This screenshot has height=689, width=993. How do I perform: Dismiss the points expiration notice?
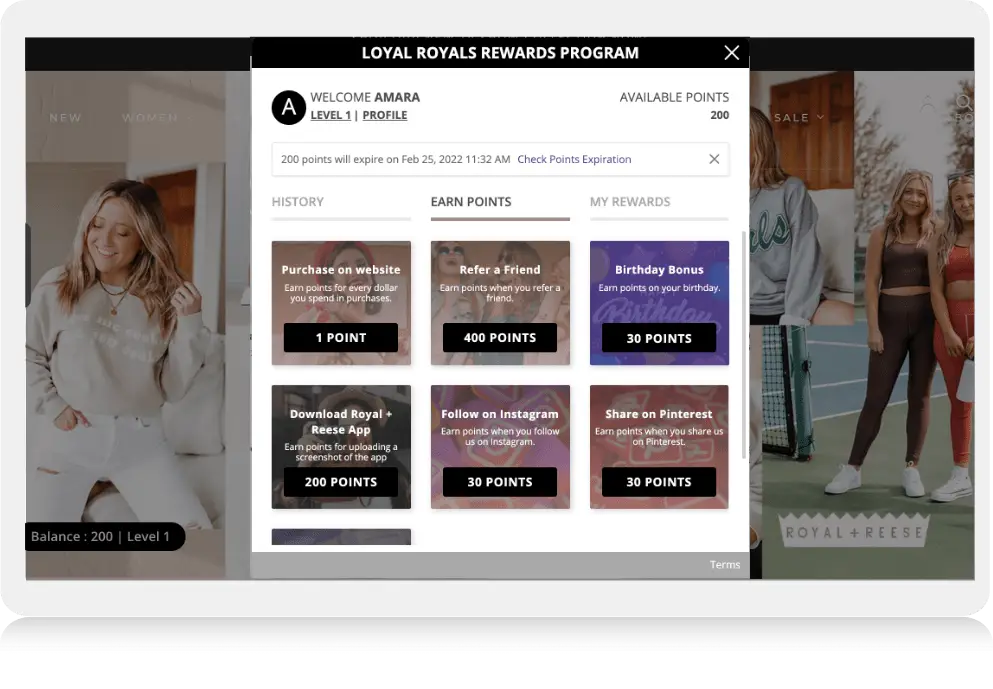coord(714,159)
